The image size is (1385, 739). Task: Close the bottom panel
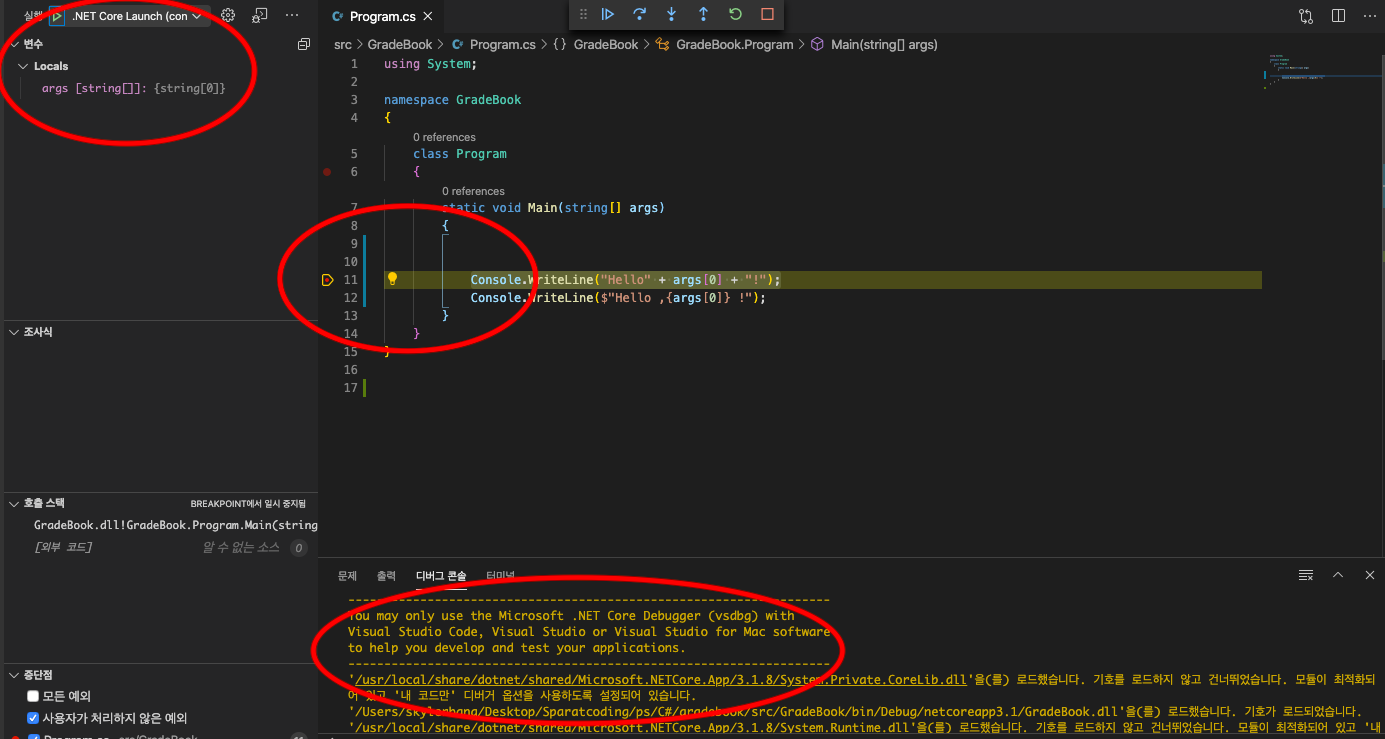coord(1370,575)
